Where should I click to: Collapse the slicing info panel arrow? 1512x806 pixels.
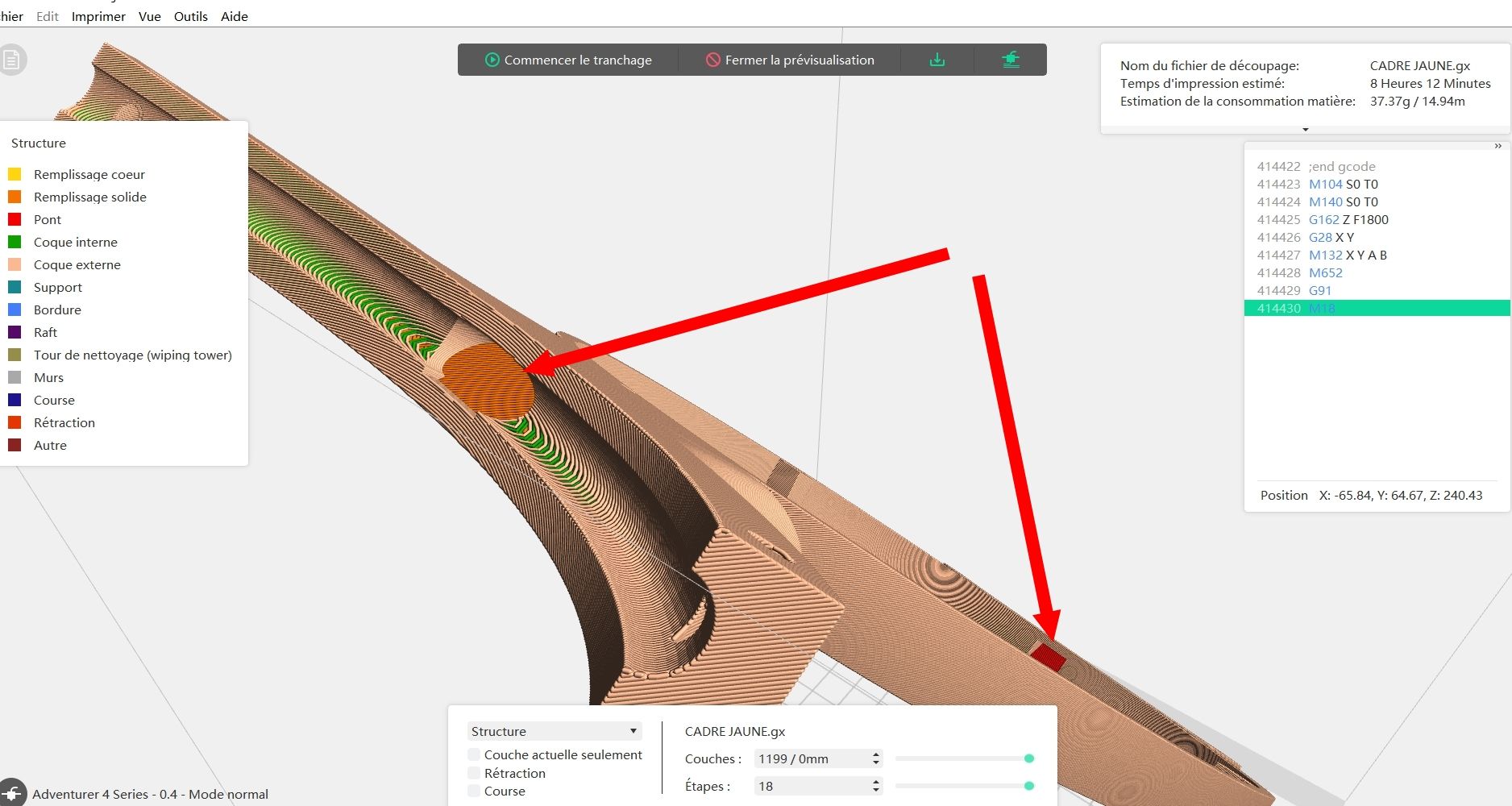pos(1306,129)
